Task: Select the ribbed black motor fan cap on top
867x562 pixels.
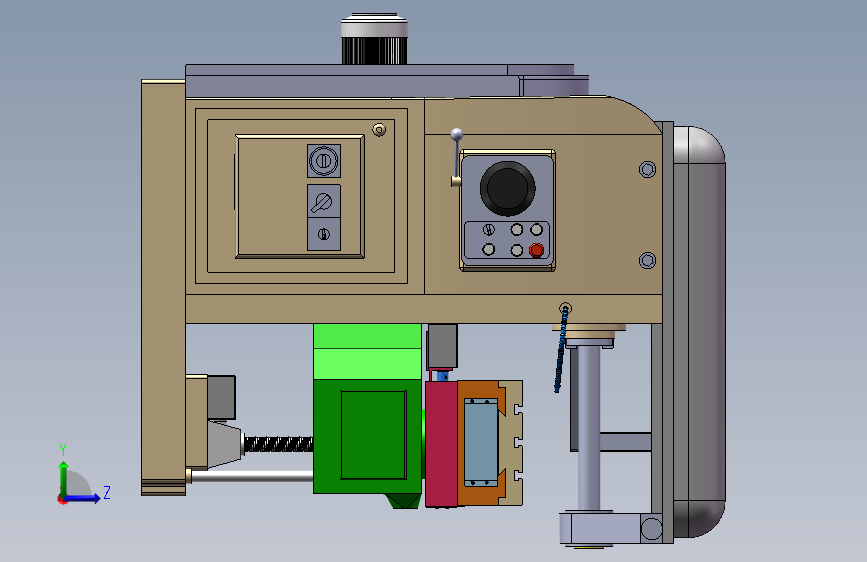Action: 374,50
